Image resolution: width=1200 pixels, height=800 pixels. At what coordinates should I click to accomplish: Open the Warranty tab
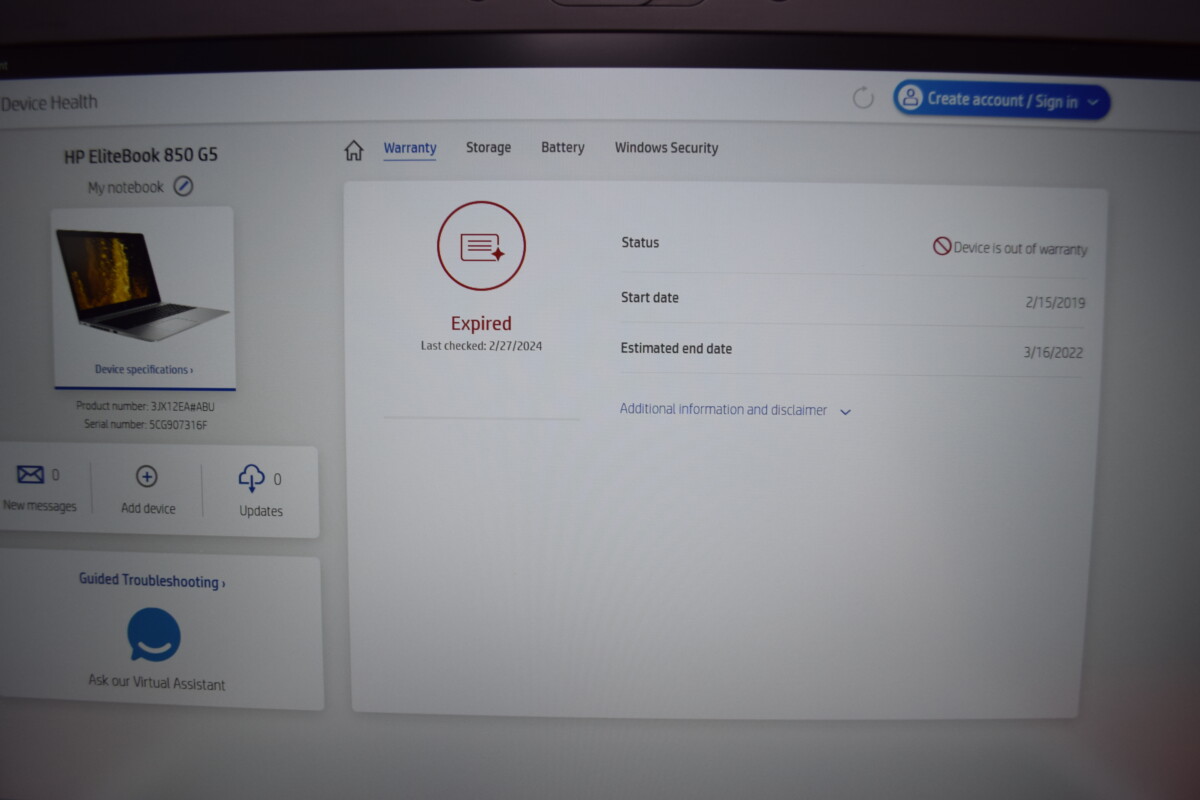tap(410, 148)
